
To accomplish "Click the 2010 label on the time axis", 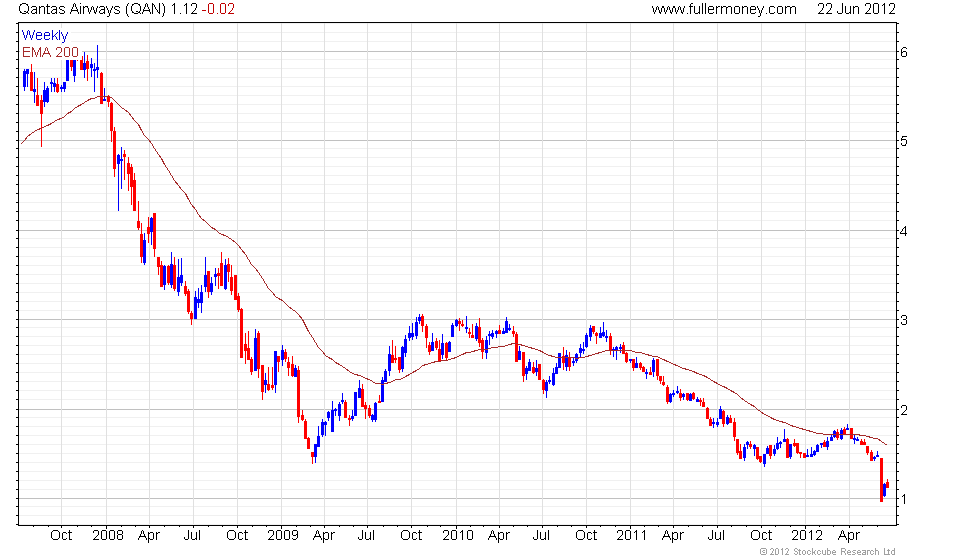I will (x=458, y=536).
